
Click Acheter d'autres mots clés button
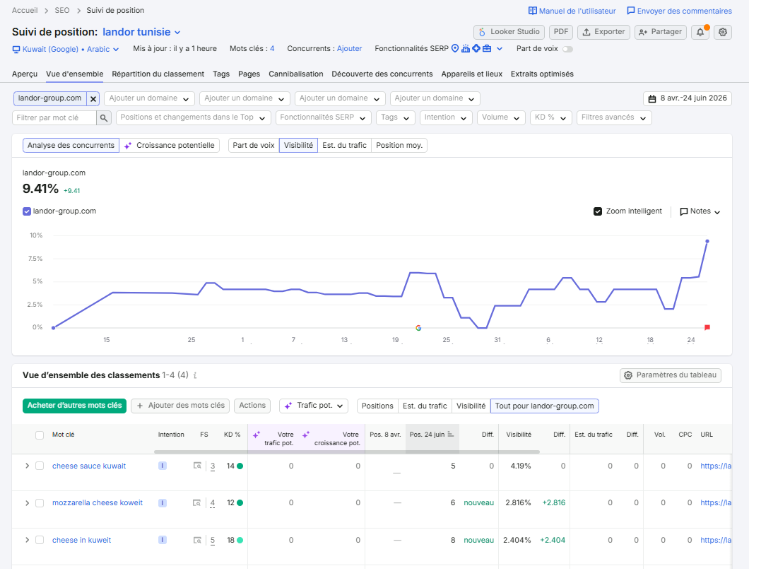[74, 406]
